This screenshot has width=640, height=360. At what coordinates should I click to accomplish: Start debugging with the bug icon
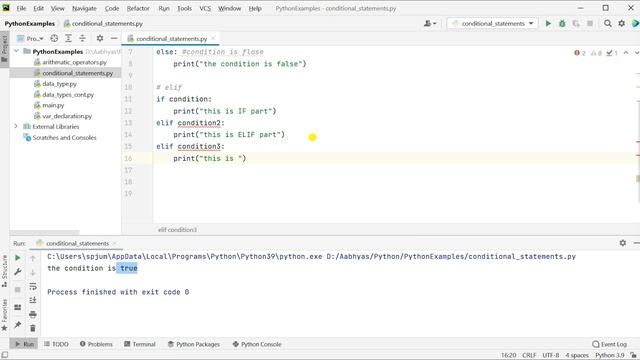coord(562,24)
